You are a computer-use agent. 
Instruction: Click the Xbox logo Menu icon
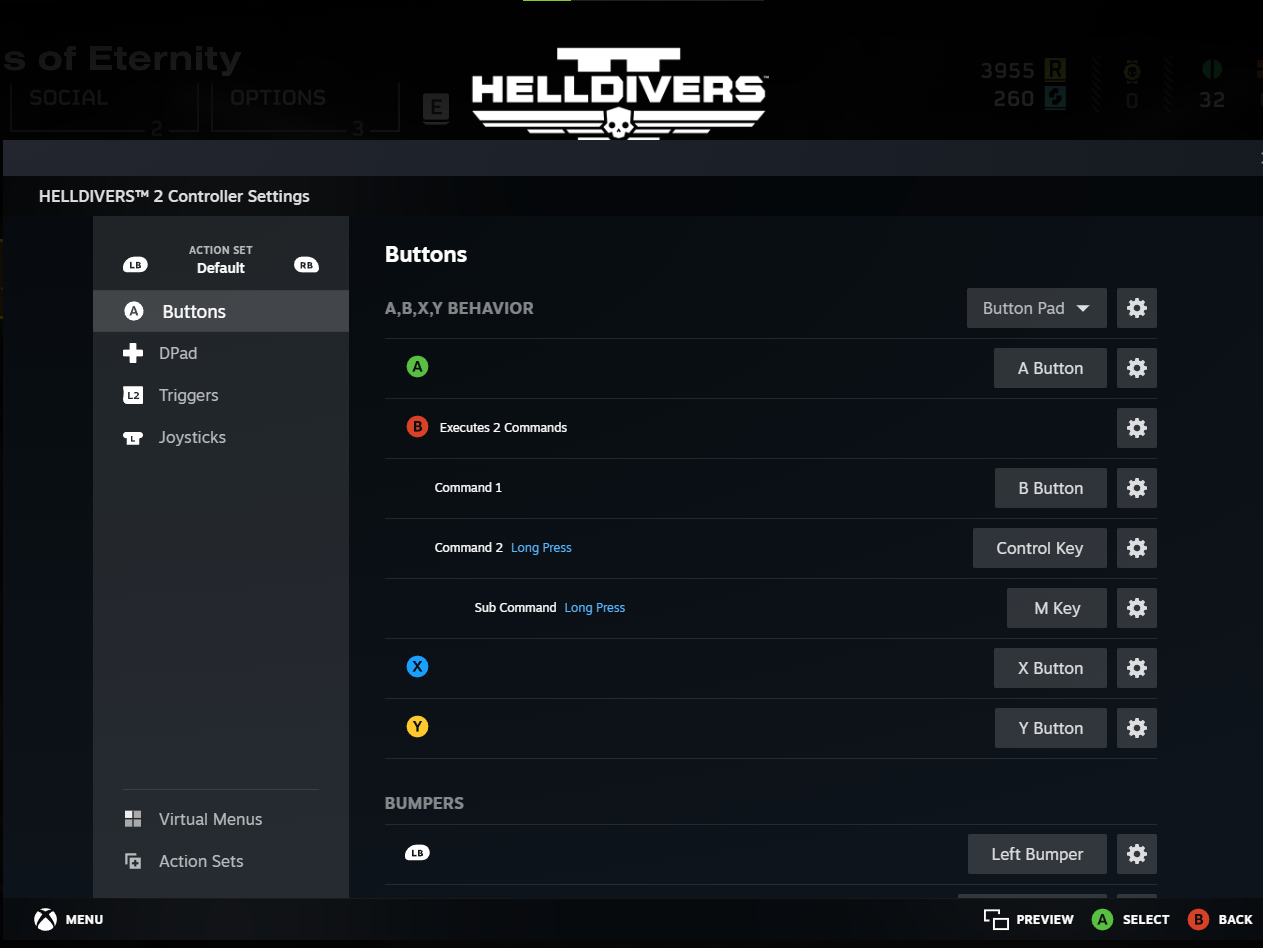click(x=45, y=920)
